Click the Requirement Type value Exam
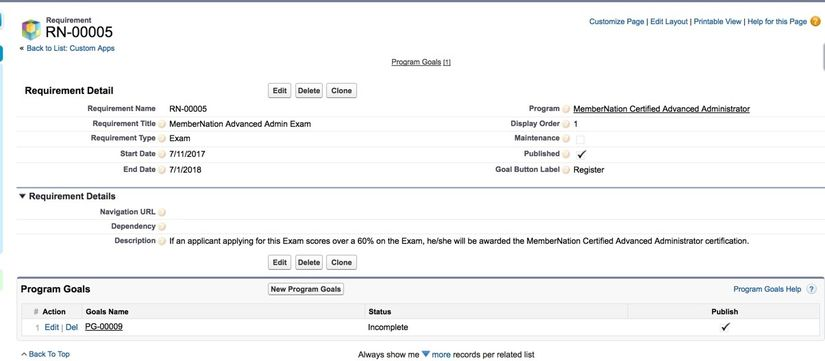 click(180, 138)
